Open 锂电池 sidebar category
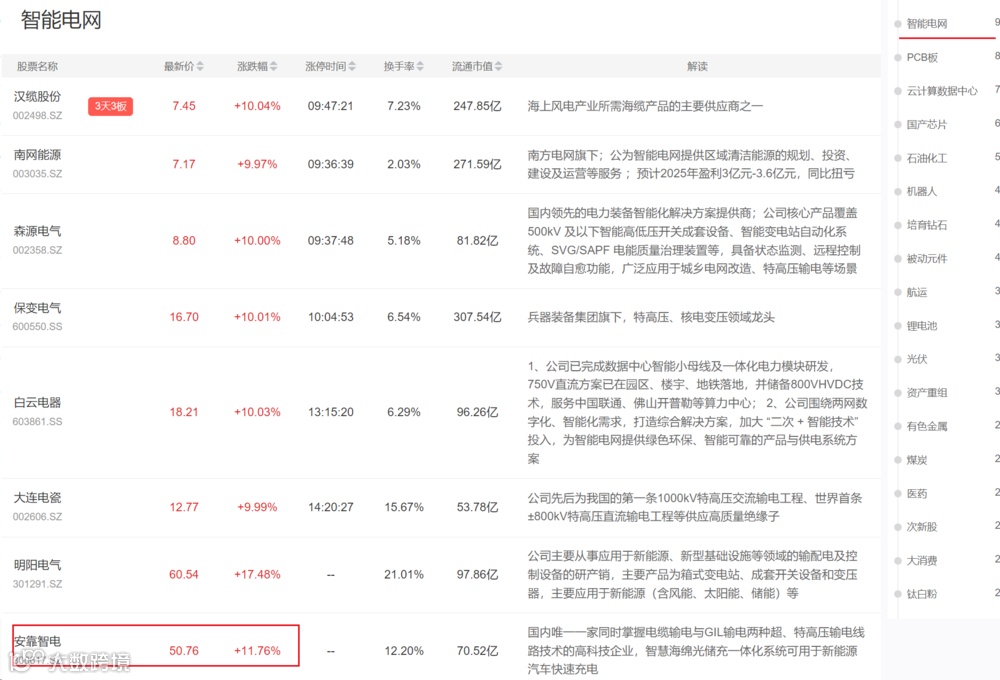 tap(922, 326)
